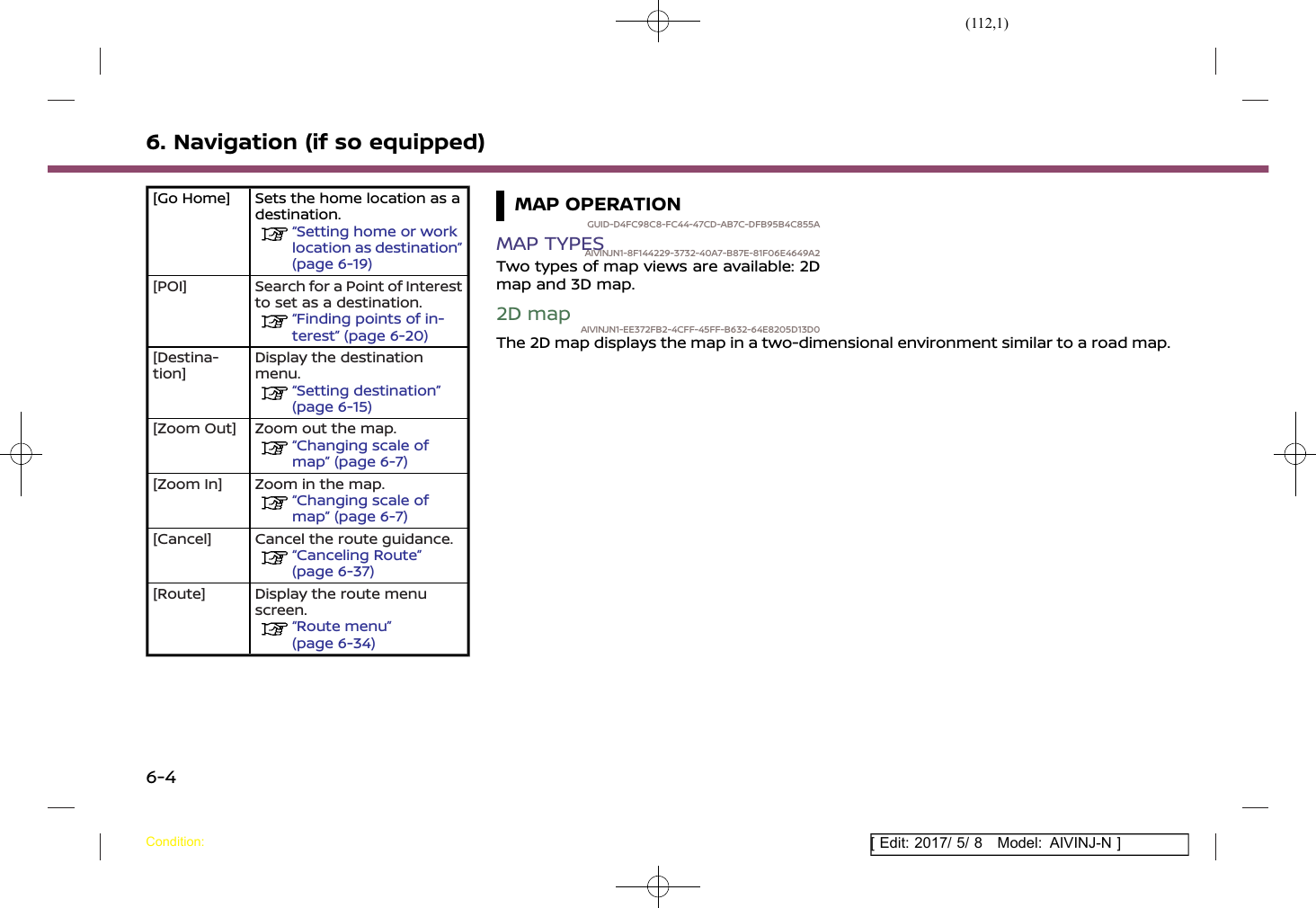The image size is (1316, 908).
Task: Click the "The 2D map displays the map" sentence
Action: tap(833, 343)
